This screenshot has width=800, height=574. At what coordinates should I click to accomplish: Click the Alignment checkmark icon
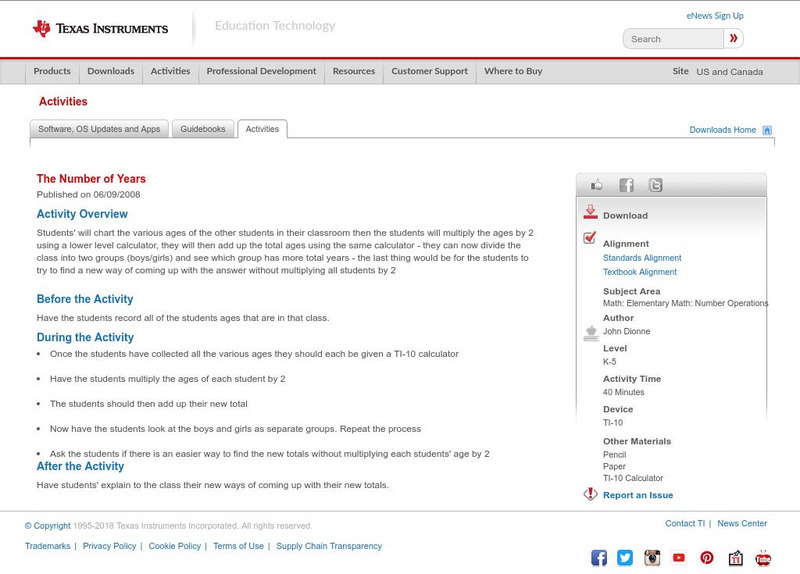coord(590,237)
